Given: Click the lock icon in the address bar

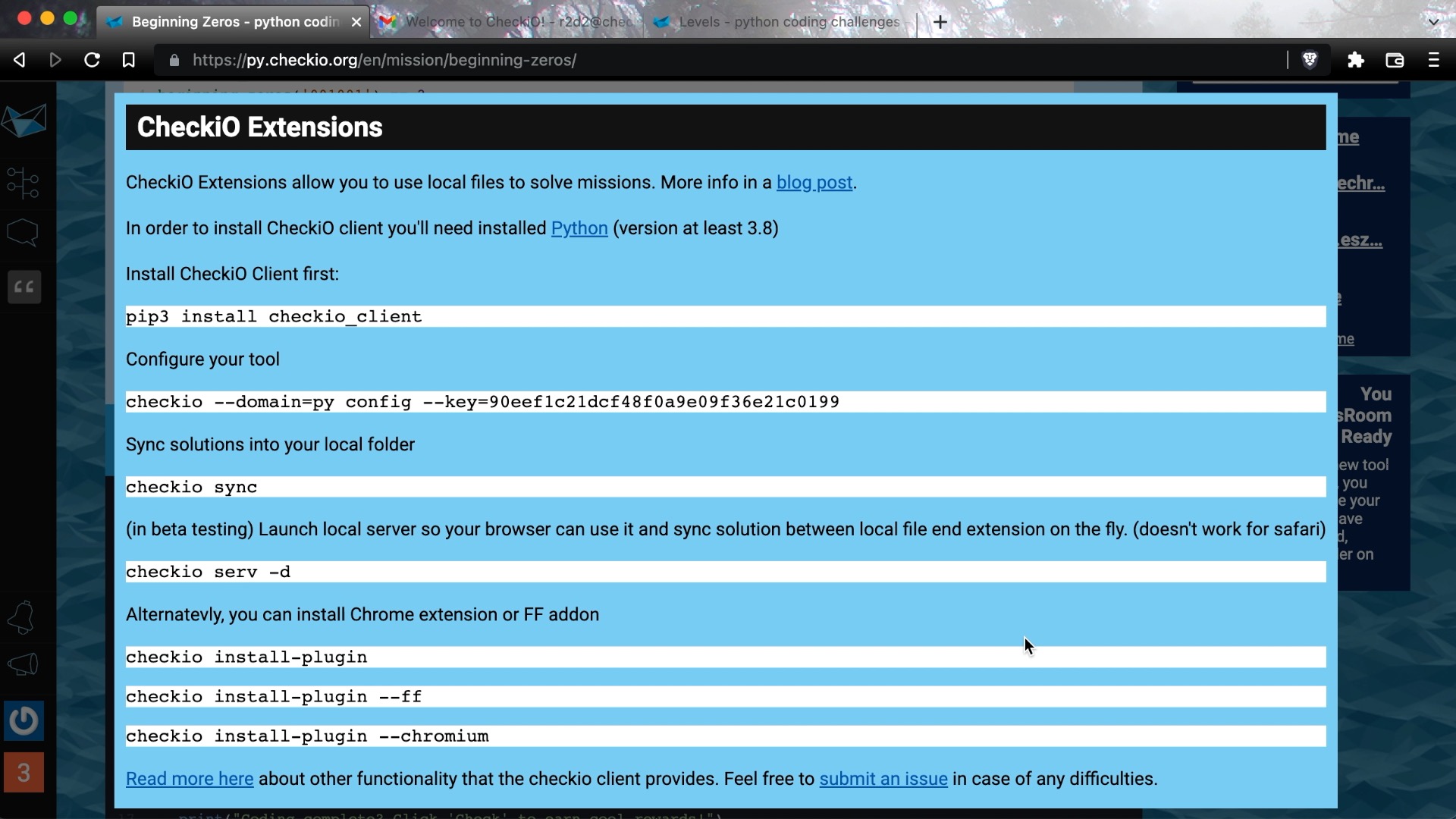Looking at the screenshot, I should [x=174, y=60].
